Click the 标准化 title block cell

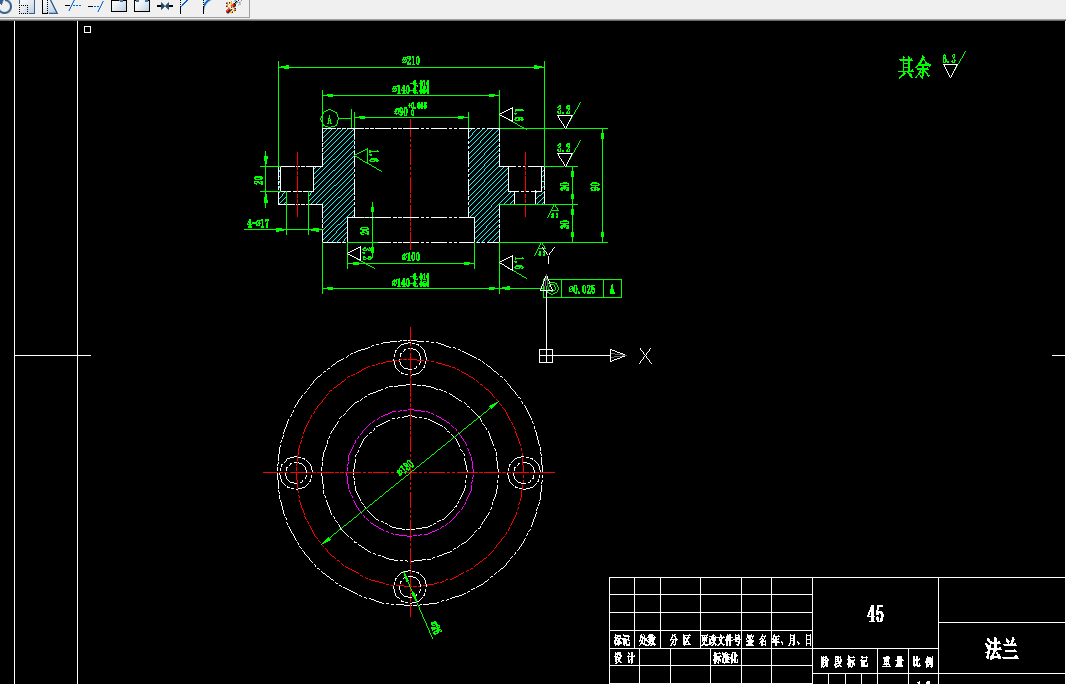click(725, 657)
